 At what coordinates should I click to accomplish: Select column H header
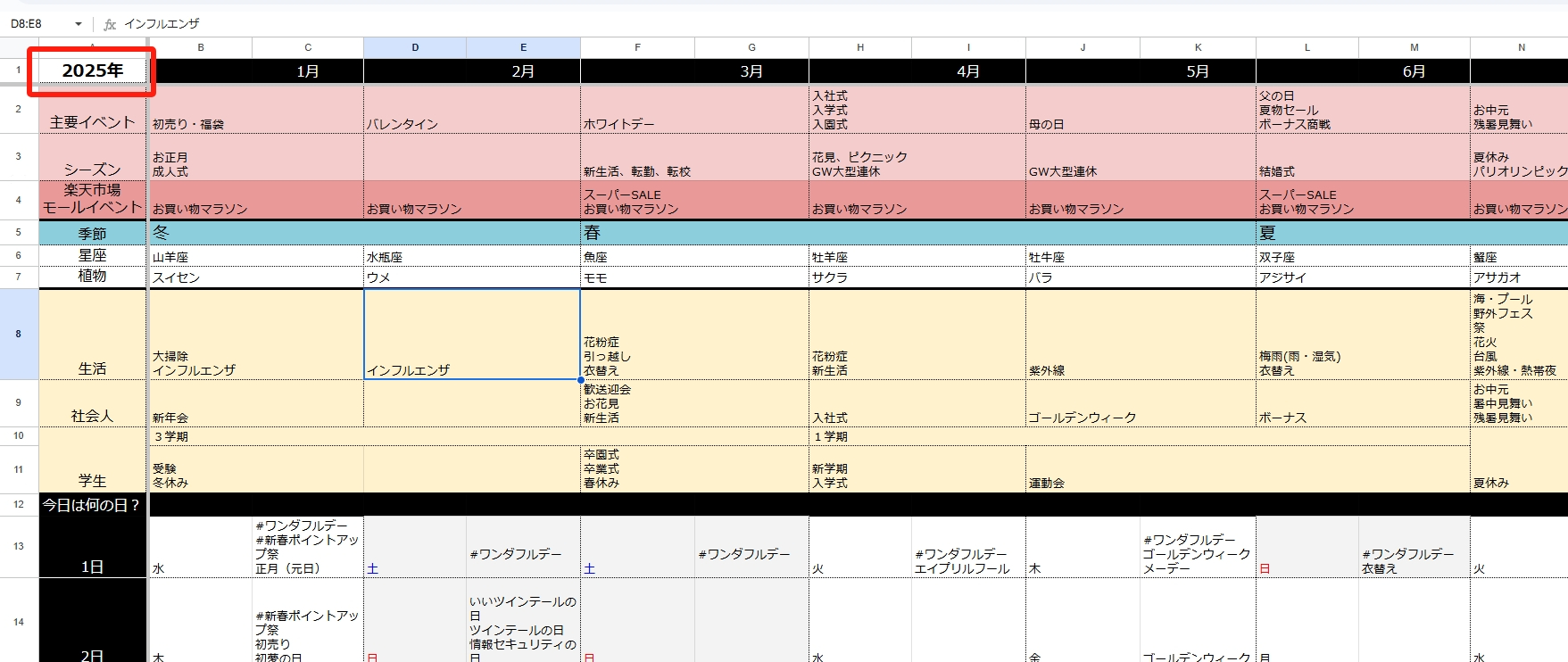(860, 47)
